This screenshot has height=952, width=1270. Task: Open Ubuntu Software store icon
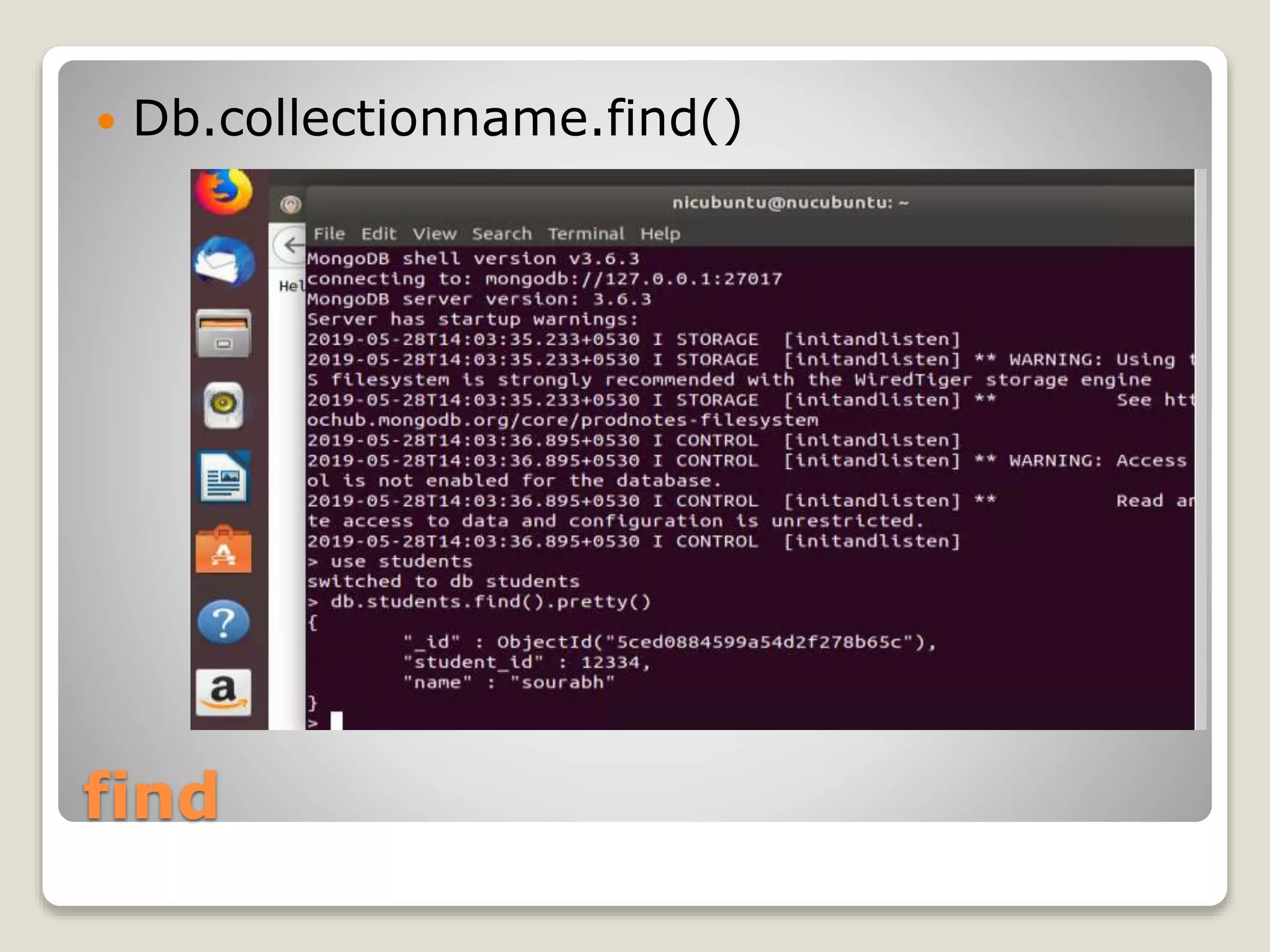(x=224, y=550)
